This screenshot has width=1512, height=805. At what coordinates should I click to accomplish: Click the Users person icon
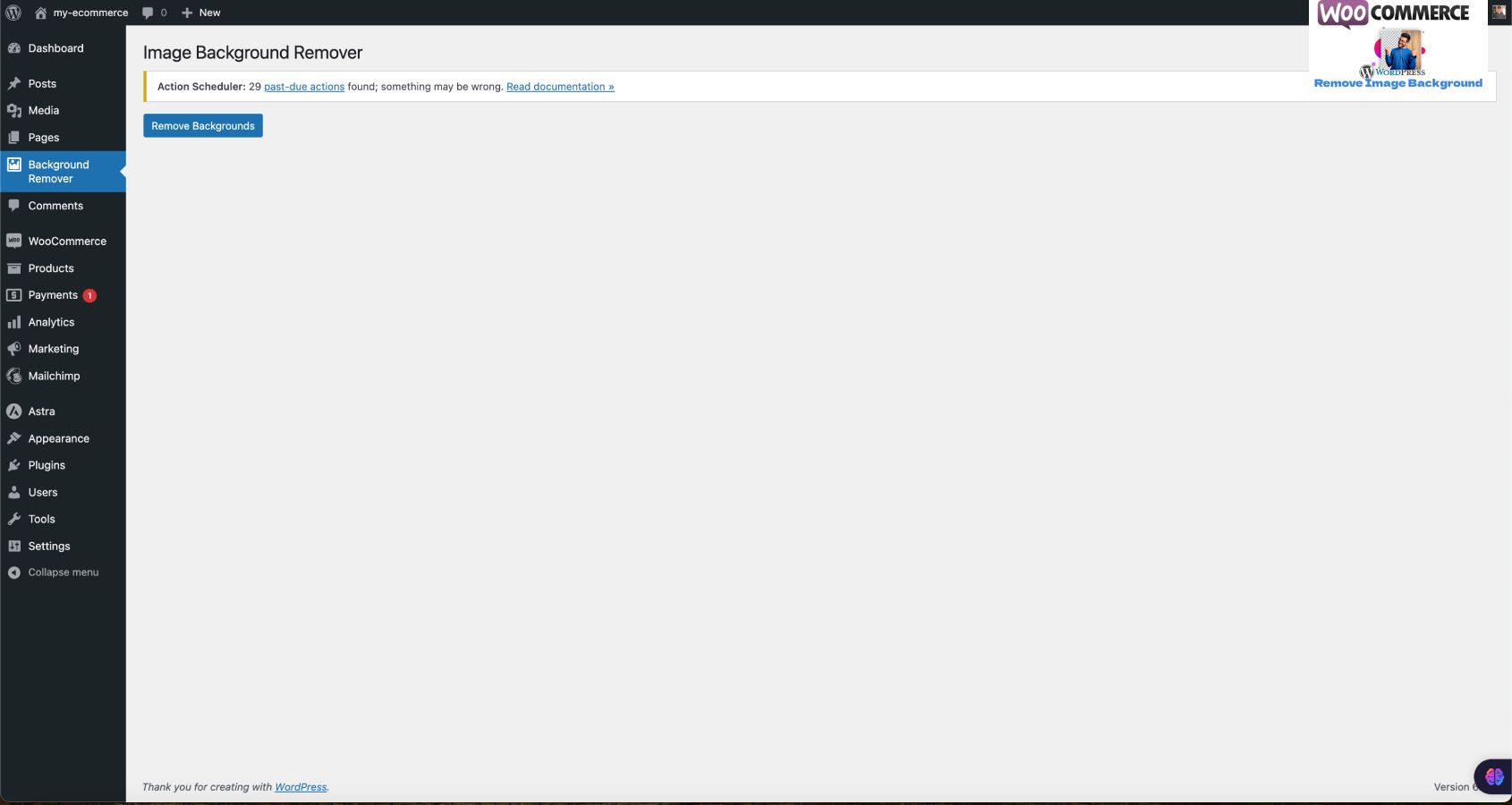(14, 492)
